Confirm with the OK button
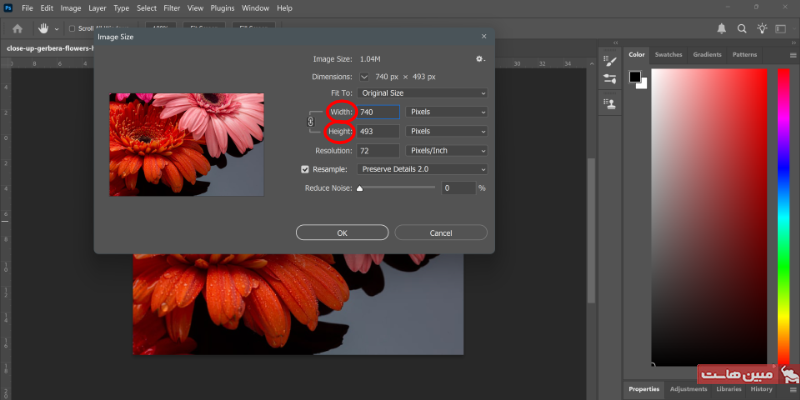The height and width of the screenshot is (400, 800). coord(341,232)
